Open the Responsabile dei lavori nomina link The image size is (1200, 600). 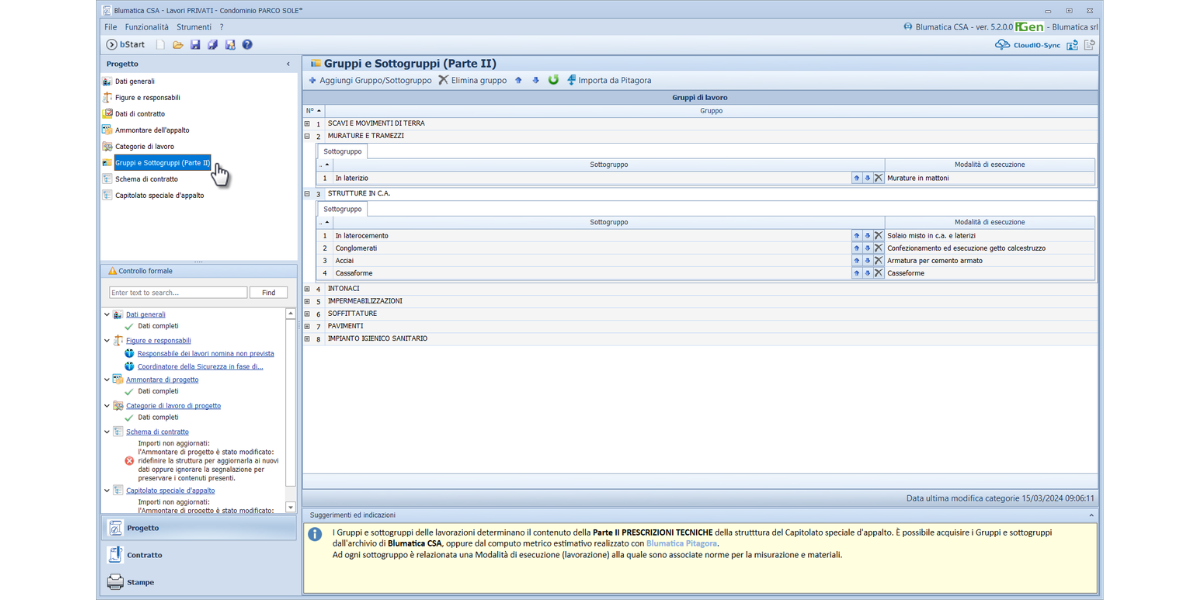(205, 354)
